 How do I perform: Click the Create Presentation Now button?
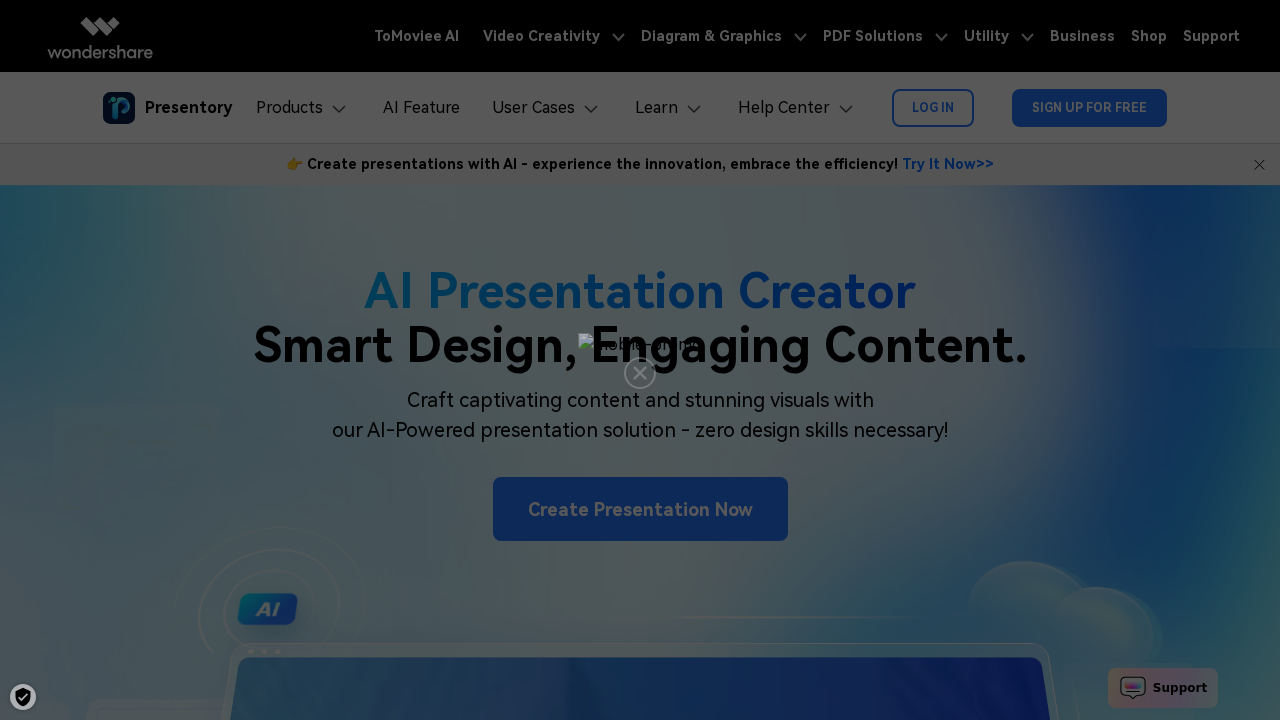(x=640, y=509)
